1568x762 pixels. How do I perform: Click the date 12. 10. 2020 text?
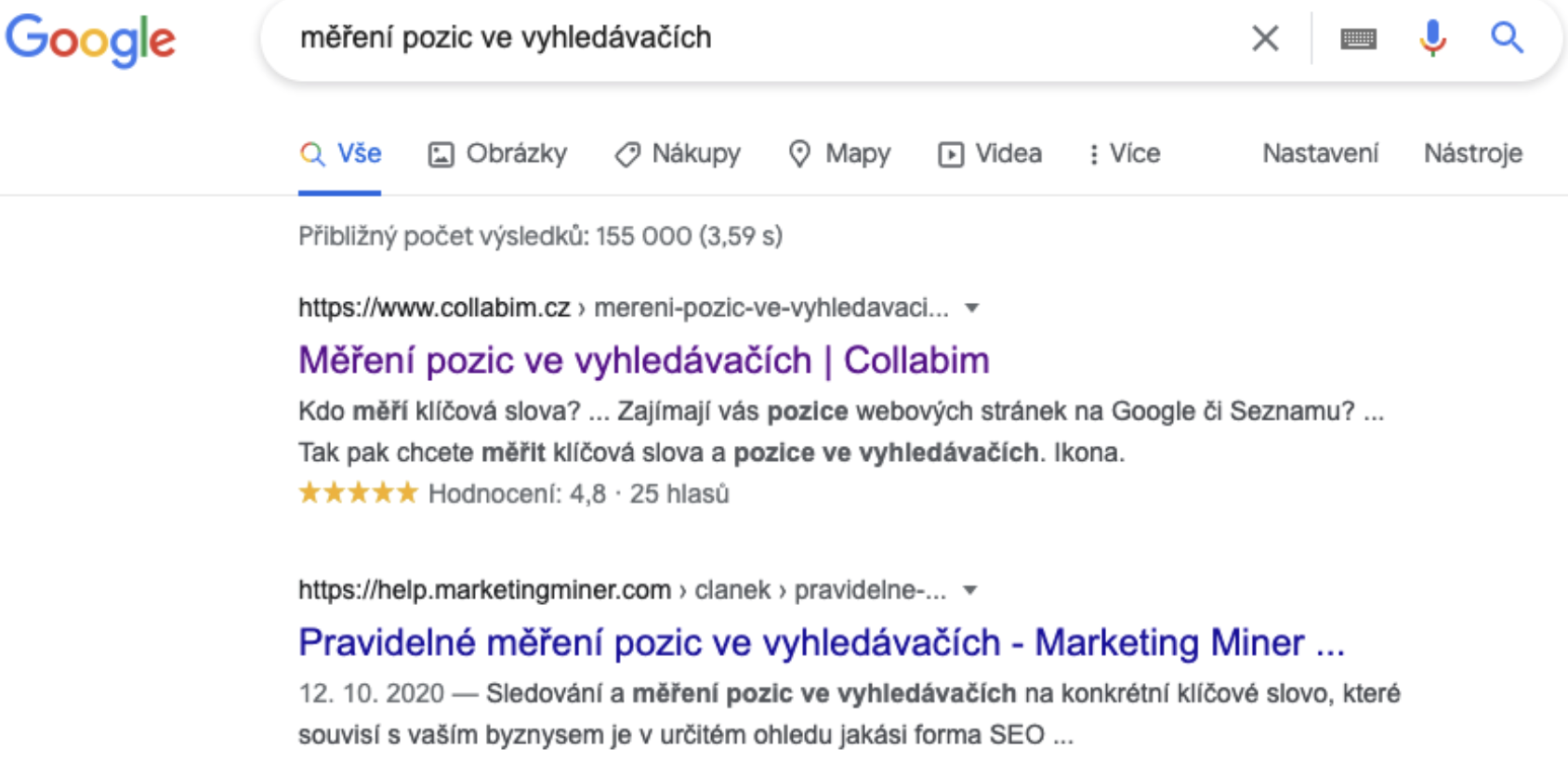click(371, 693)
